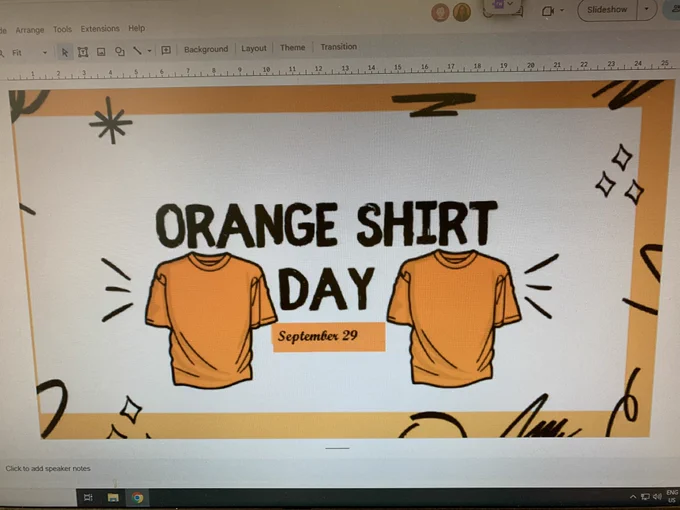Open the Tools menu
The width and height of the screenshot is (680, 510).
(x=62, y=29)
